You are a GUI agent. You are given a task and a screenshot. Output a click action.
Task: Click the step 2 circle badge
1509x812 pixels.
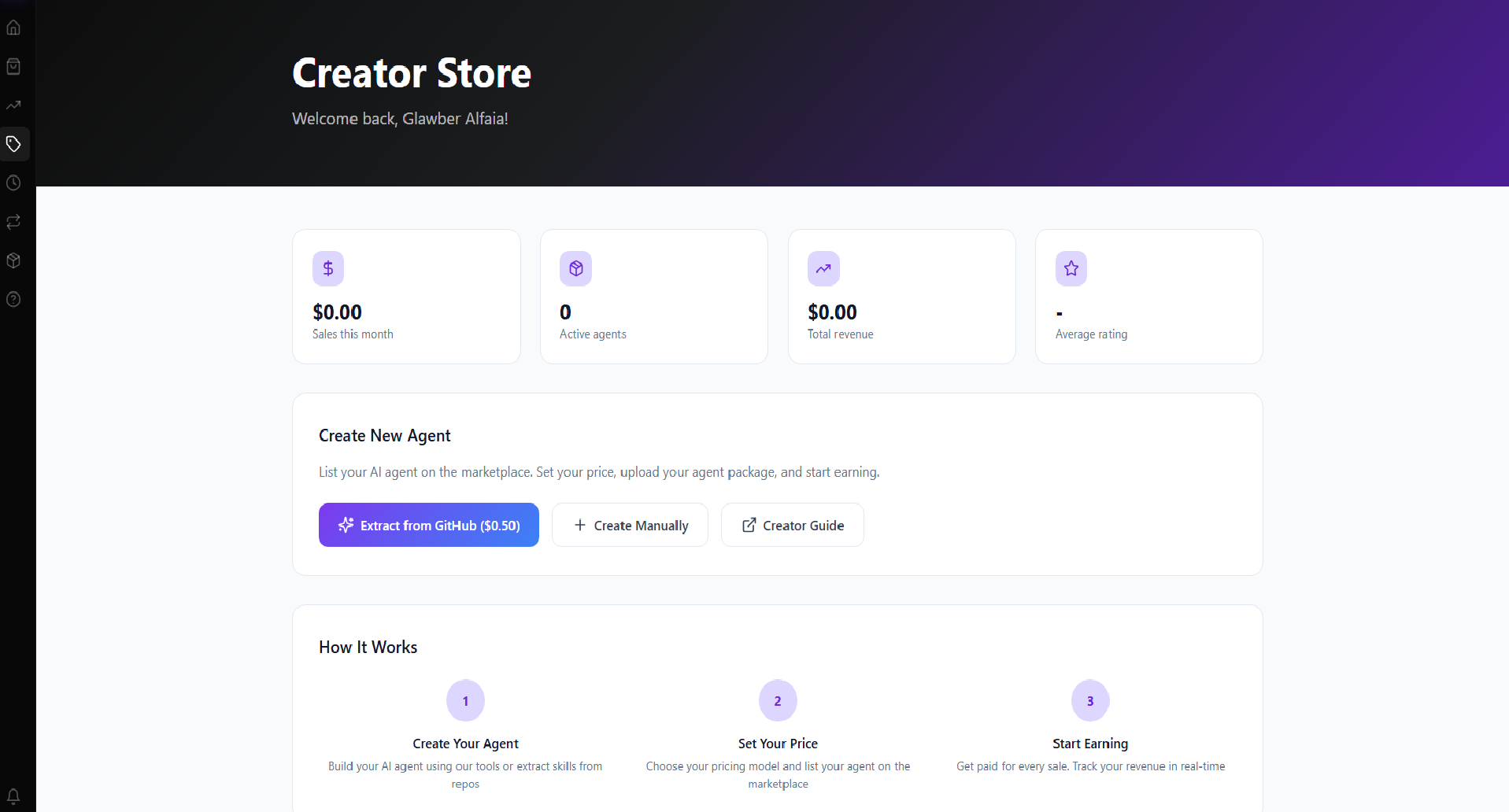(x=778, y=700)
